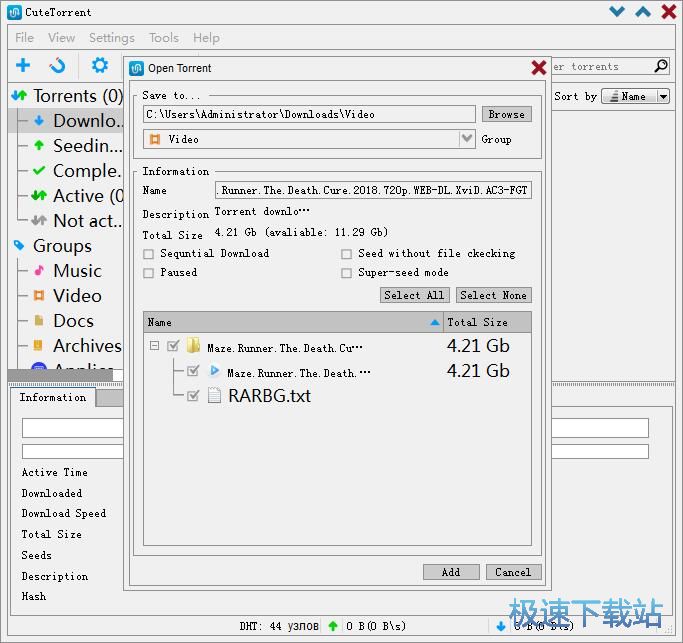683x643 pixels.
Task: Click the blue plus add torrent icon
Action: click(x=23, y=66)
